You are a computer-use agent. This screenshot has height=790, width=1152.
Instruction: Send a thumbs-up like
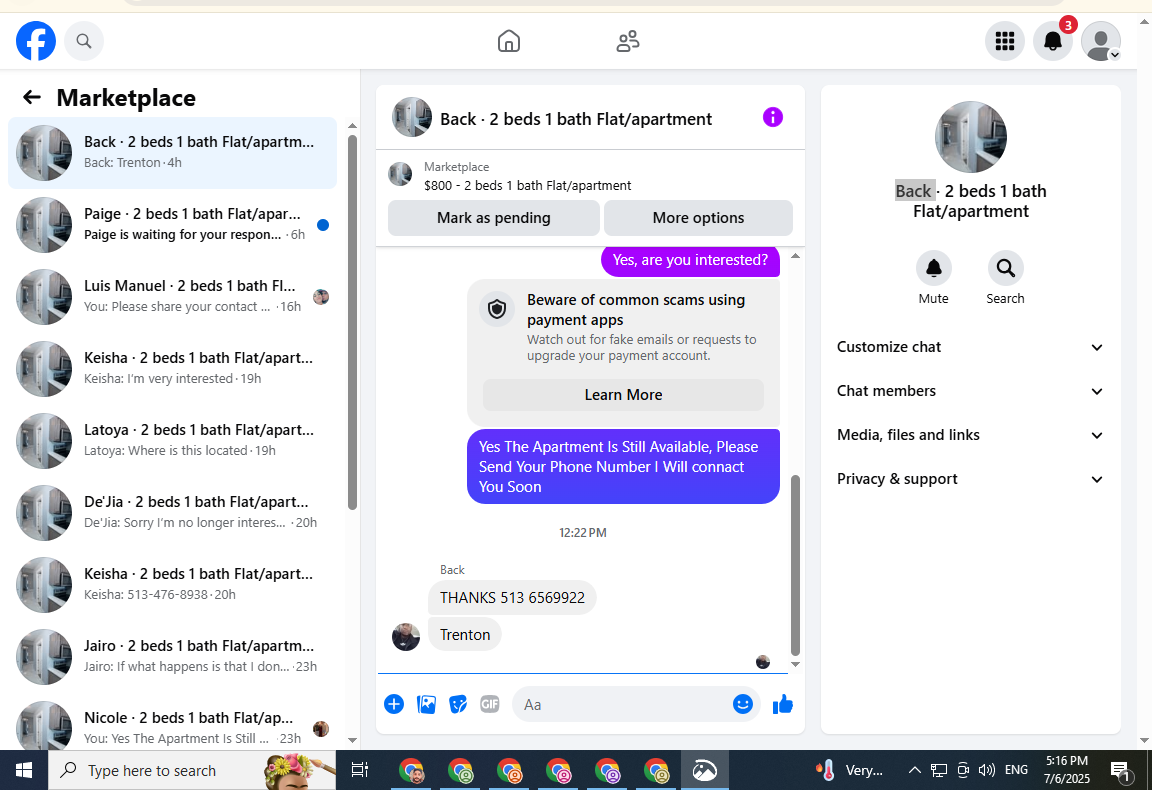click(782, 704)
